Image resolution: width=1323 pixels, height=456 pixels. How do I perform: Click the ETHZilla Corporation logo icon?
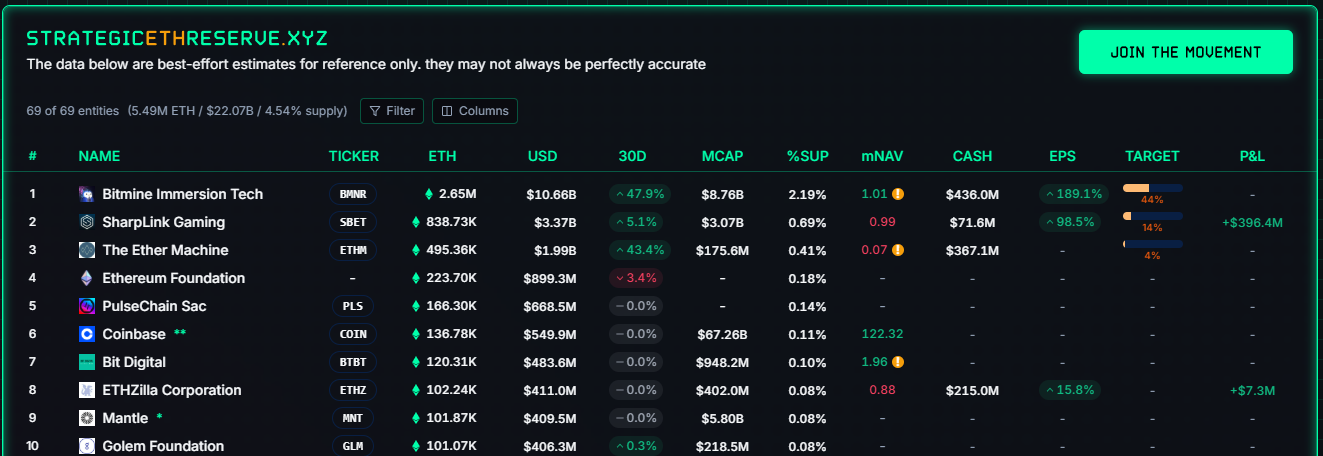click(86, 390)
